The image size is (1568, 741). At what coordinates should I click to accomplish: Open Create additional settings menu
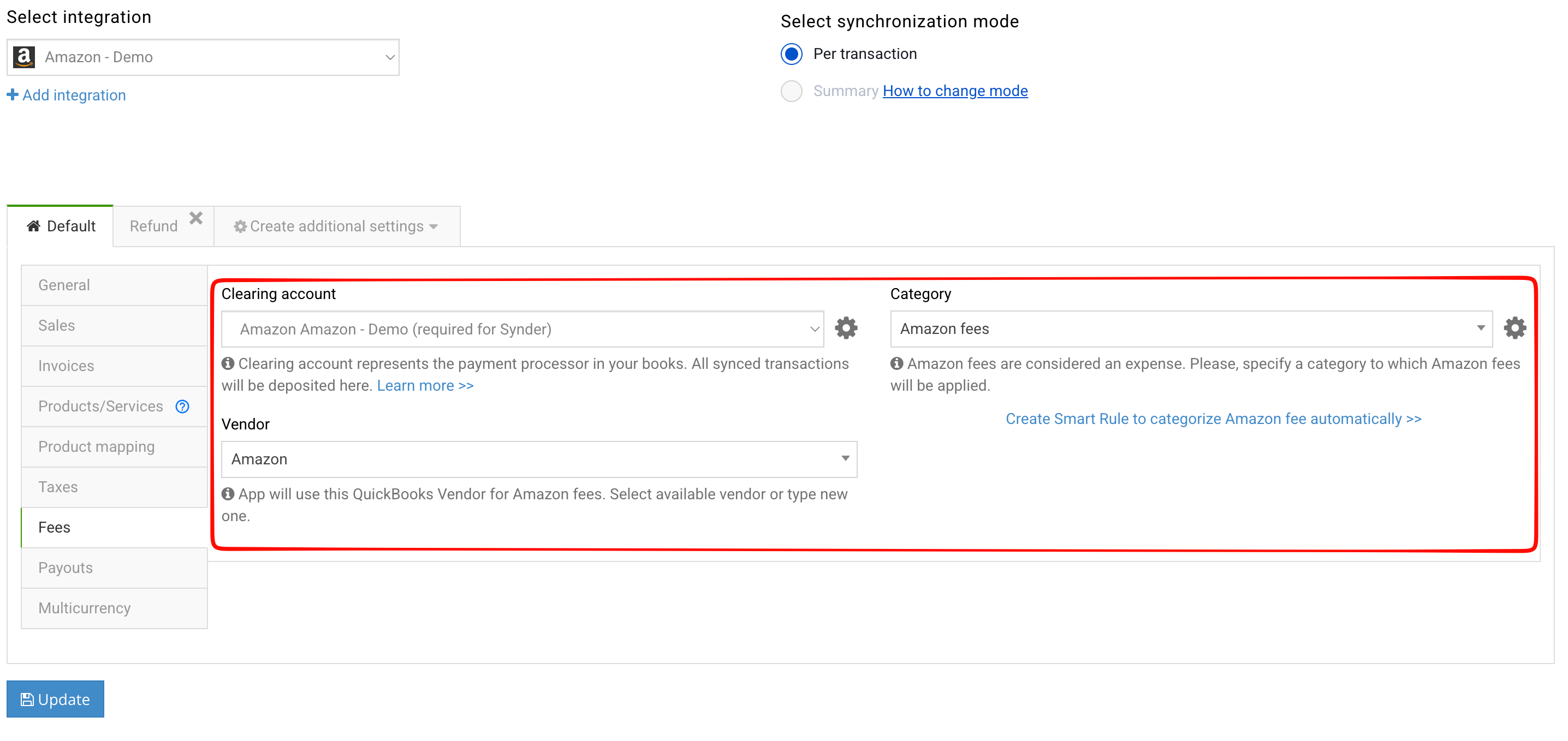pyautogui.click(x=337, y=226)
